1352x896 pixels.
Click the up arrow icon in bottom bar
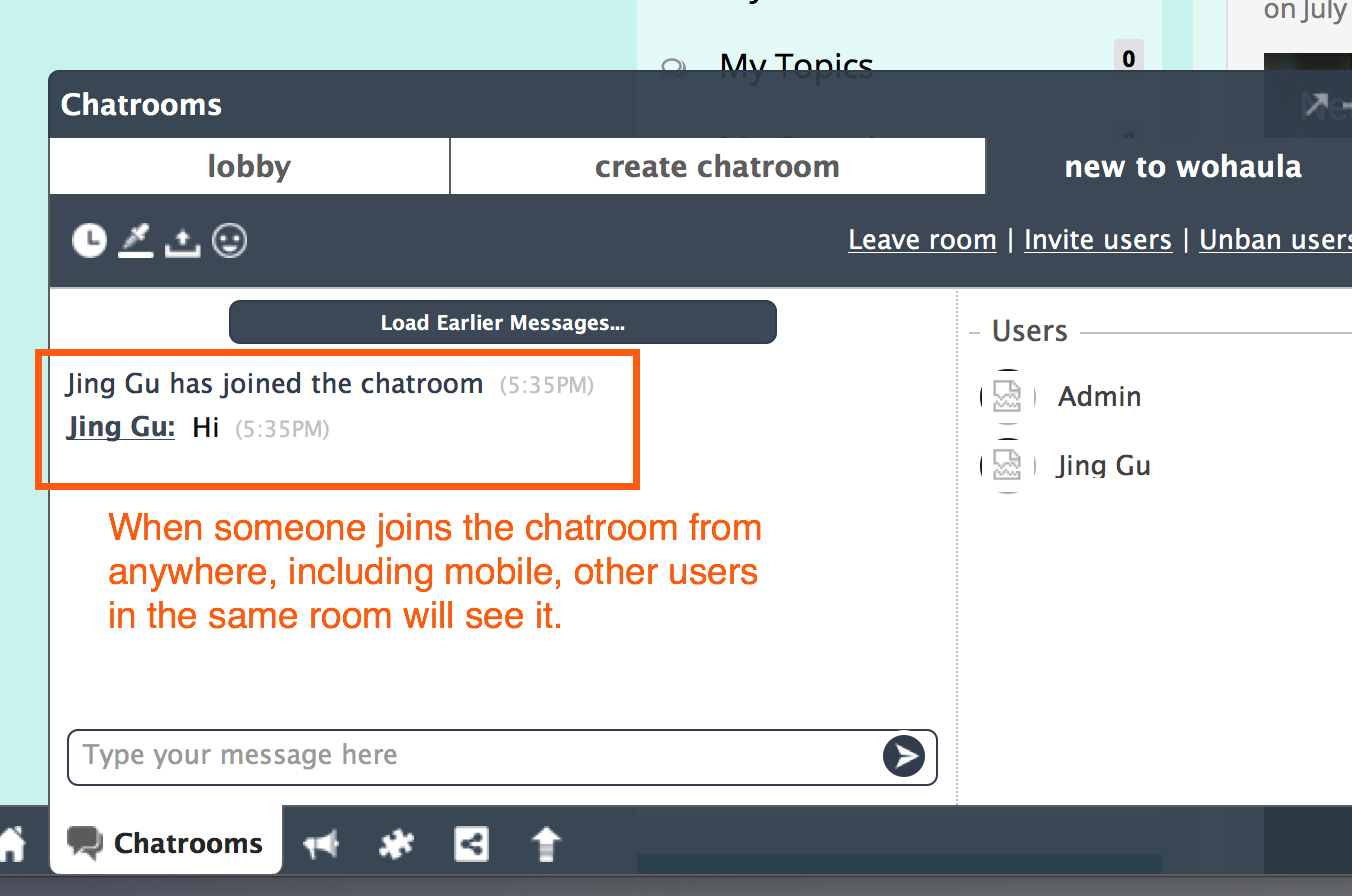coord(546,845)
